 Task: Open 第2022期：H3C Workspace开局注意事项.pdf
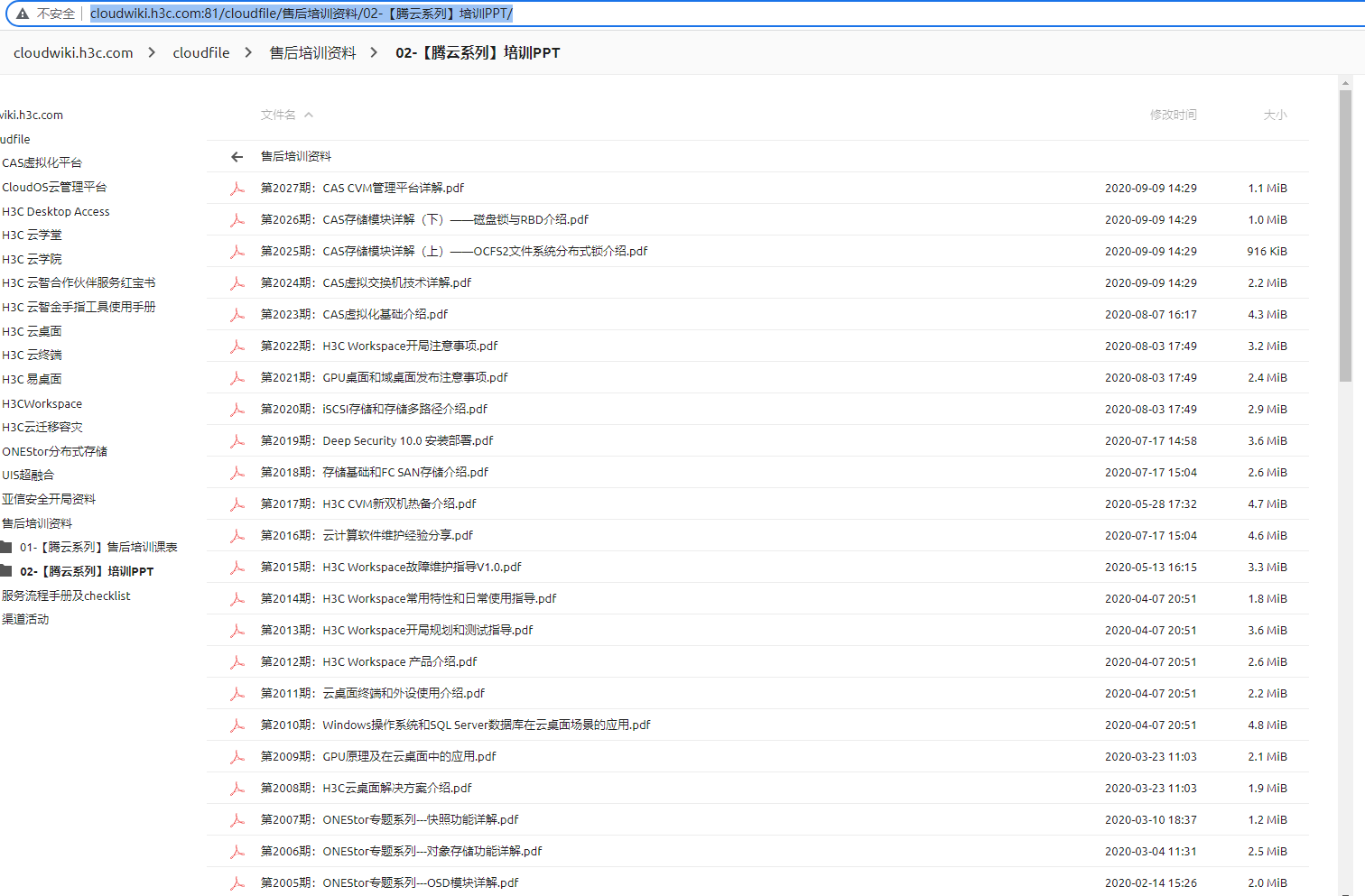coord(379,346)
